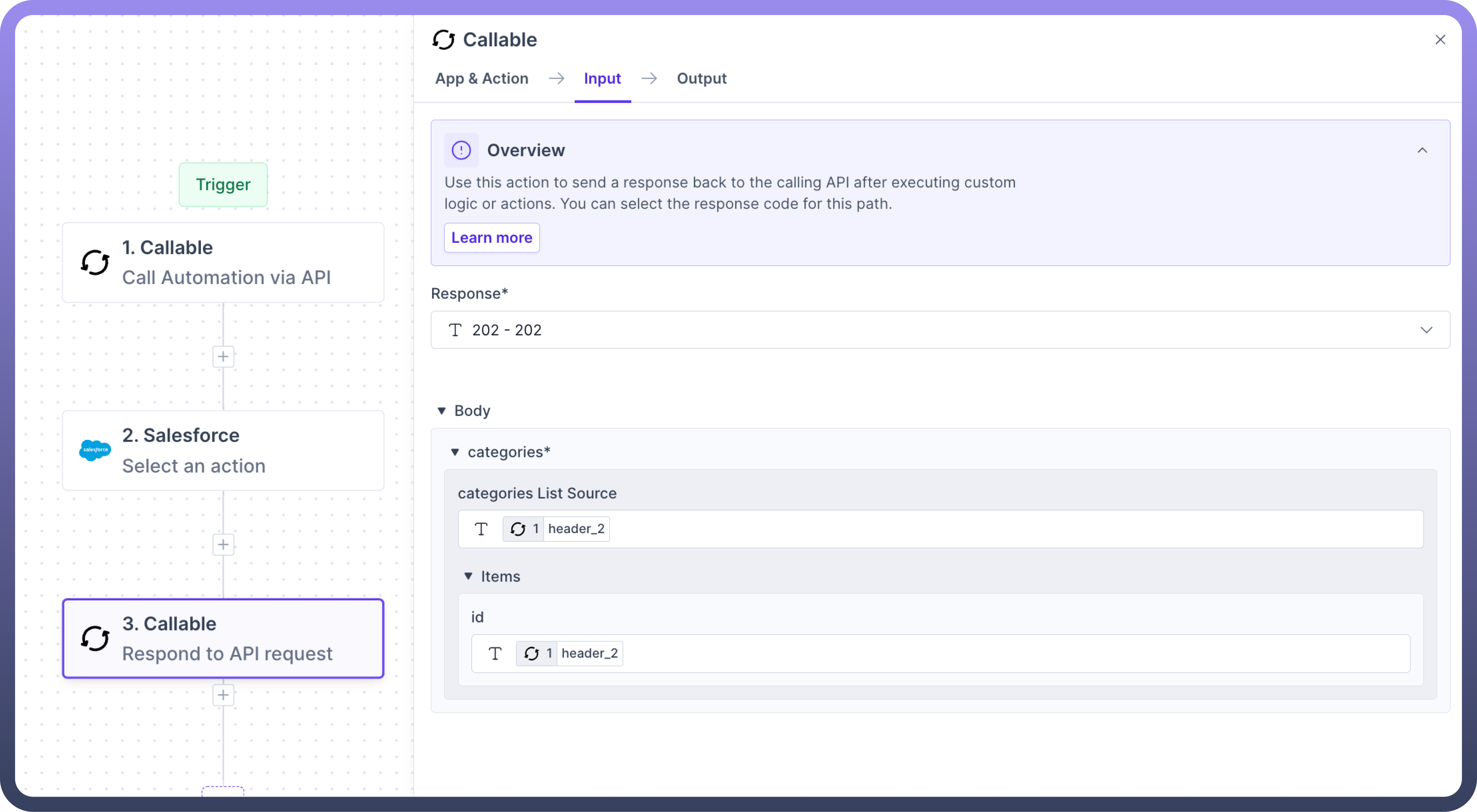Add a step between Callable and Salesforce
Screen dimensions: 1477x812
coord(223,356)
